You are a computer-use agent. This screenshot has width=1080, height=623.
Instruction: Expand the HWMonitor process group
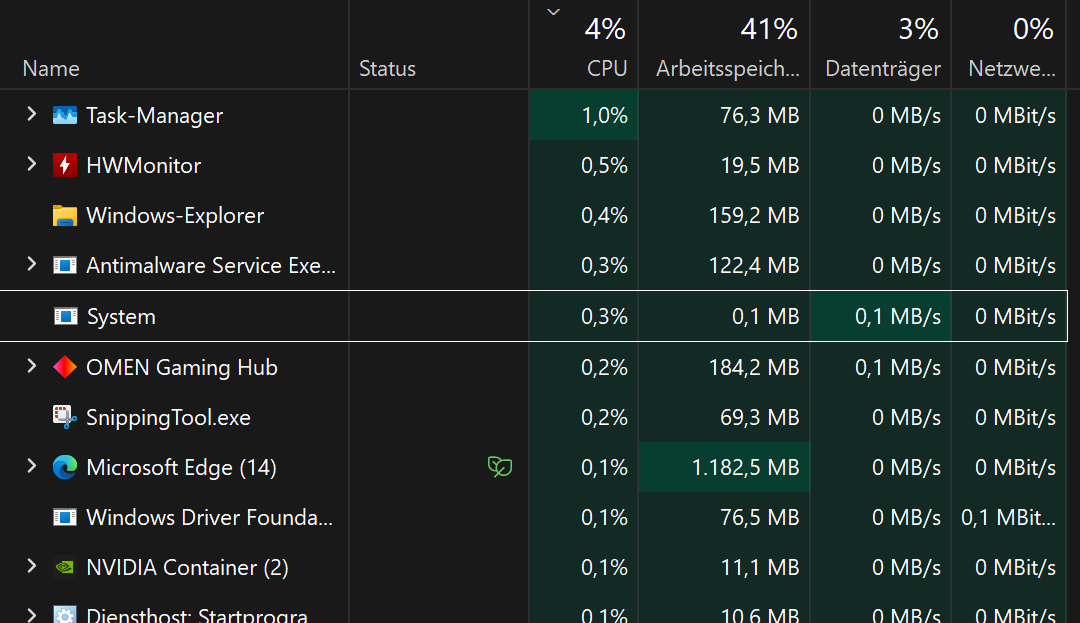coord(31,165)
